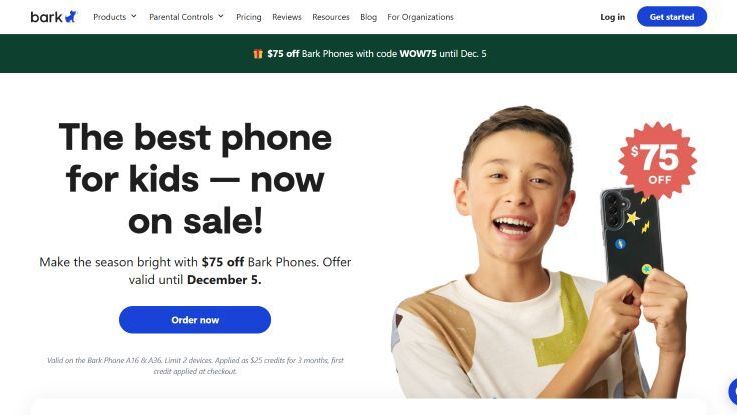
Task: Click the red $75 OFF badge
Action: 657,161
